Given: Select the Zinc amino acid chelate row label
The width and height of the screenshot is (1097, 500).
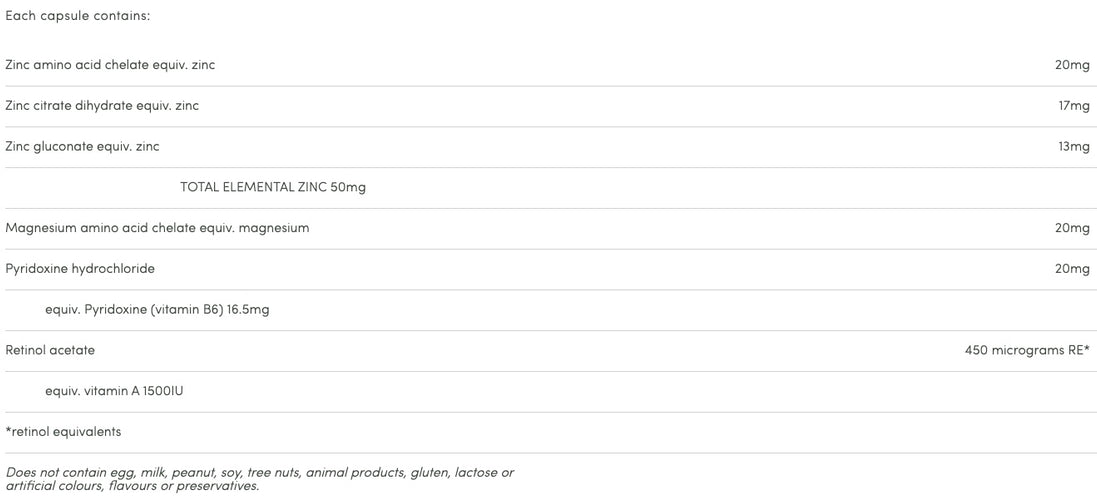Looking at the screenshot, I should (x=110, y=65).
